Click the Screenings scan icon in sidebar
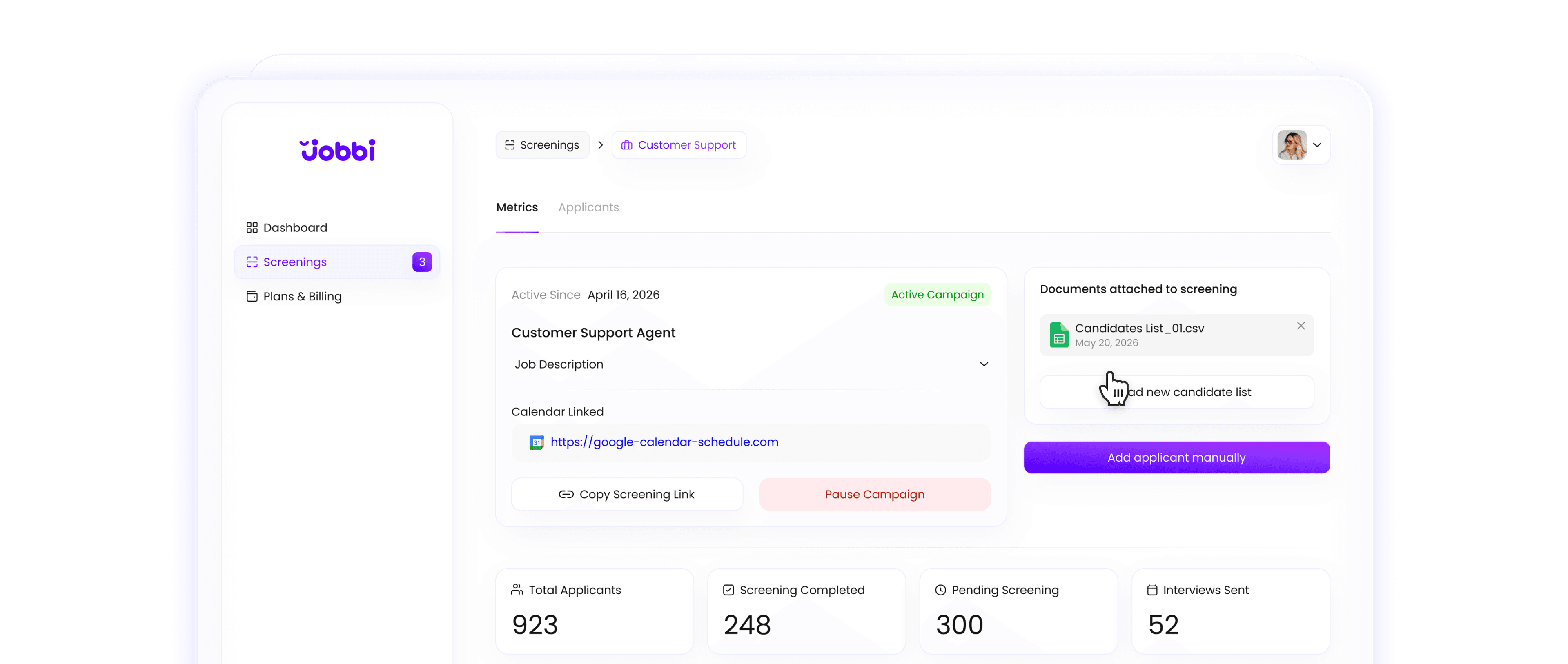Screen dimensions: 1568x664 (252, 262)
